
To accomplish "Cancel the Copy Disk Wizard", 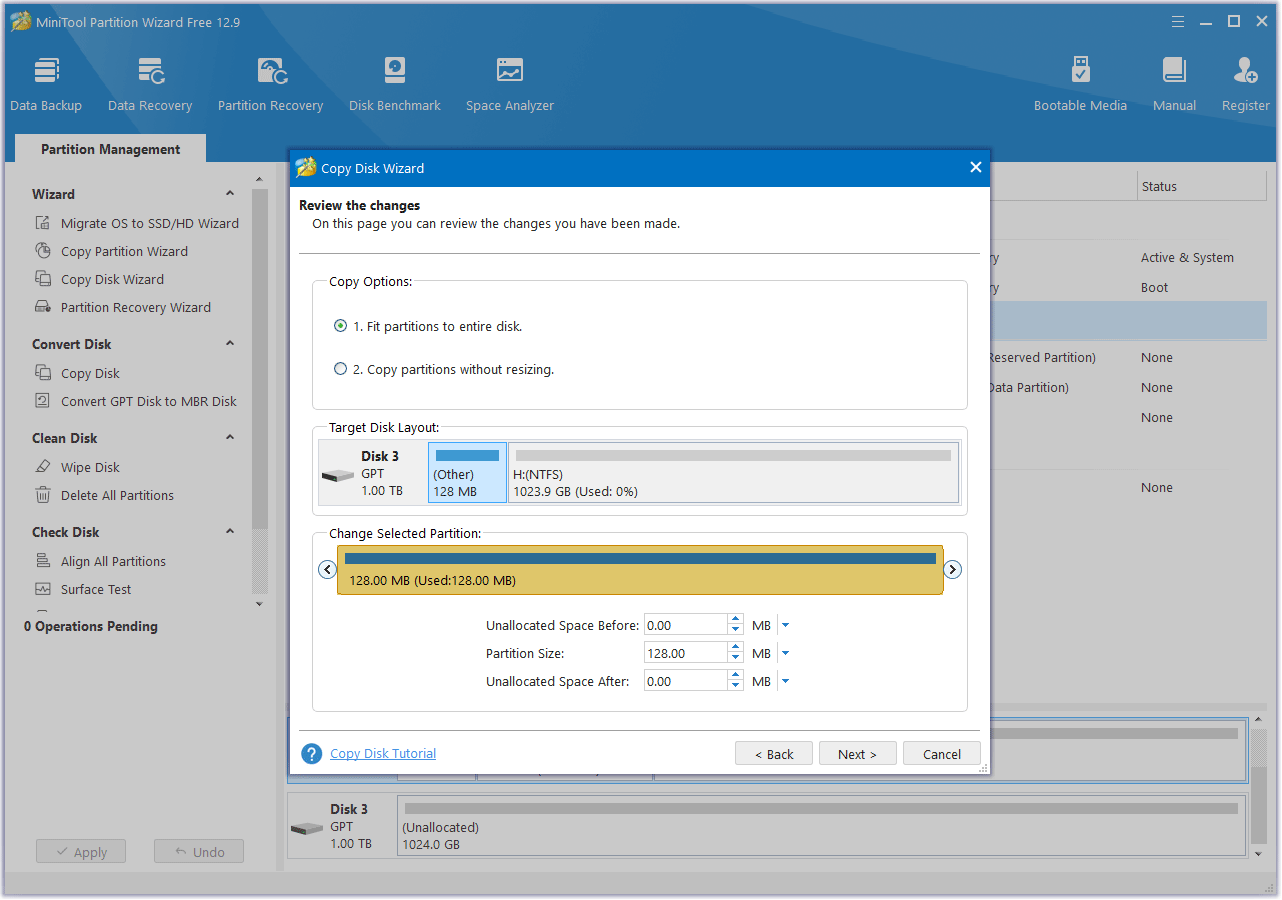I will (x=942, y=754).
